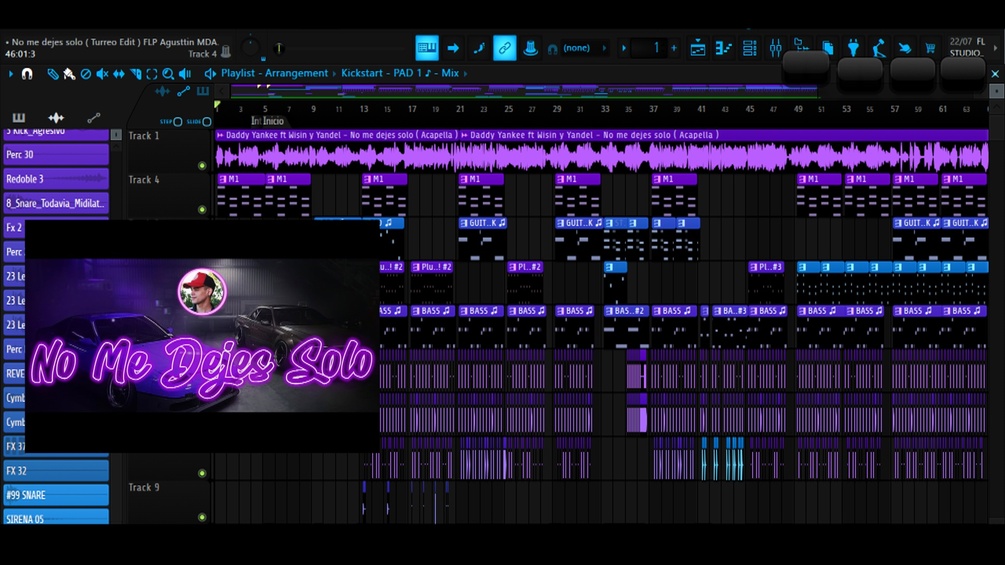Image resolution: width=1005 pixels, height=565 pixels.
Task: Select the Track 4 label
Action: coord(144,180)
